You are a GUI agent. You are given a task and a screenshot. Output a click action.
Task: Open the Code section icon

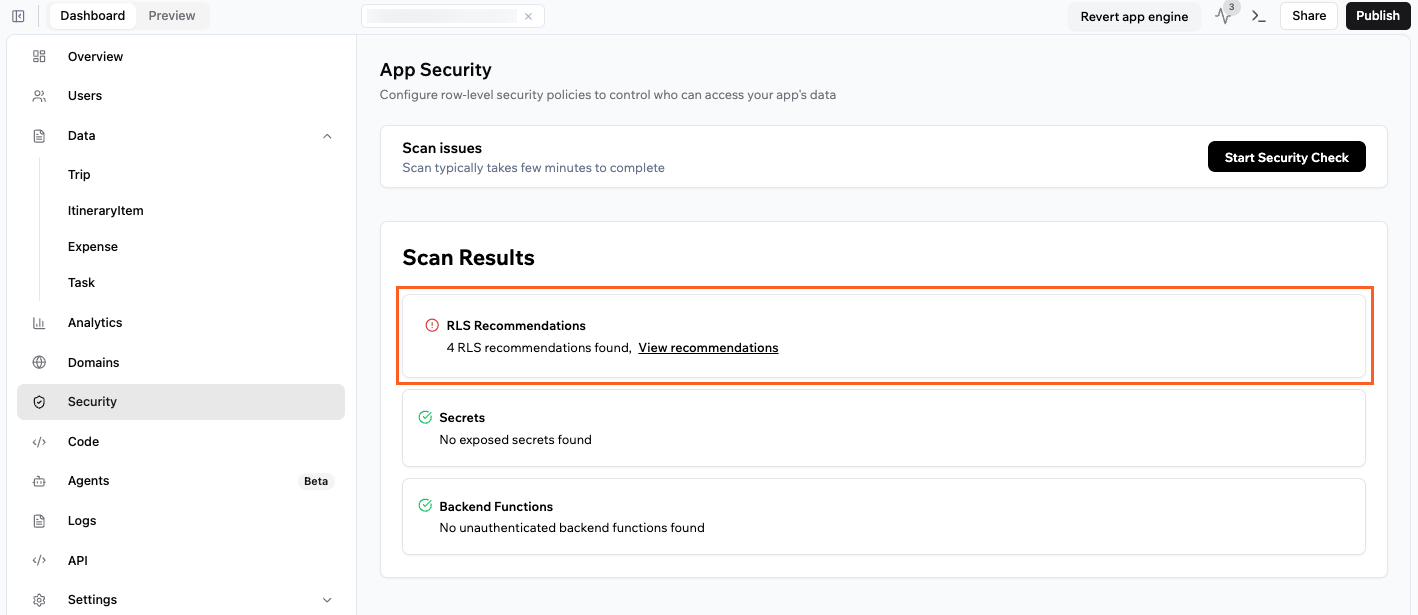click(x=39, y=441)
